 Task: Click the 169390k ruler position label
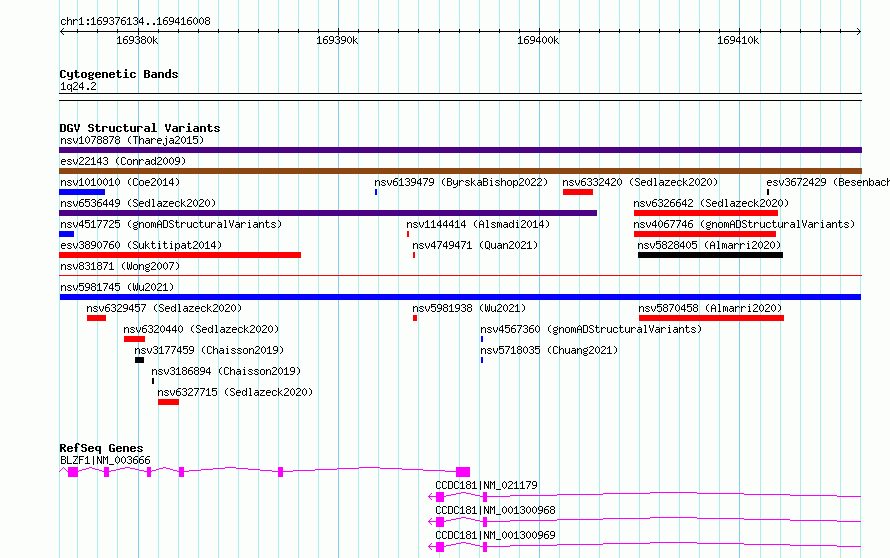pos(337,40)
